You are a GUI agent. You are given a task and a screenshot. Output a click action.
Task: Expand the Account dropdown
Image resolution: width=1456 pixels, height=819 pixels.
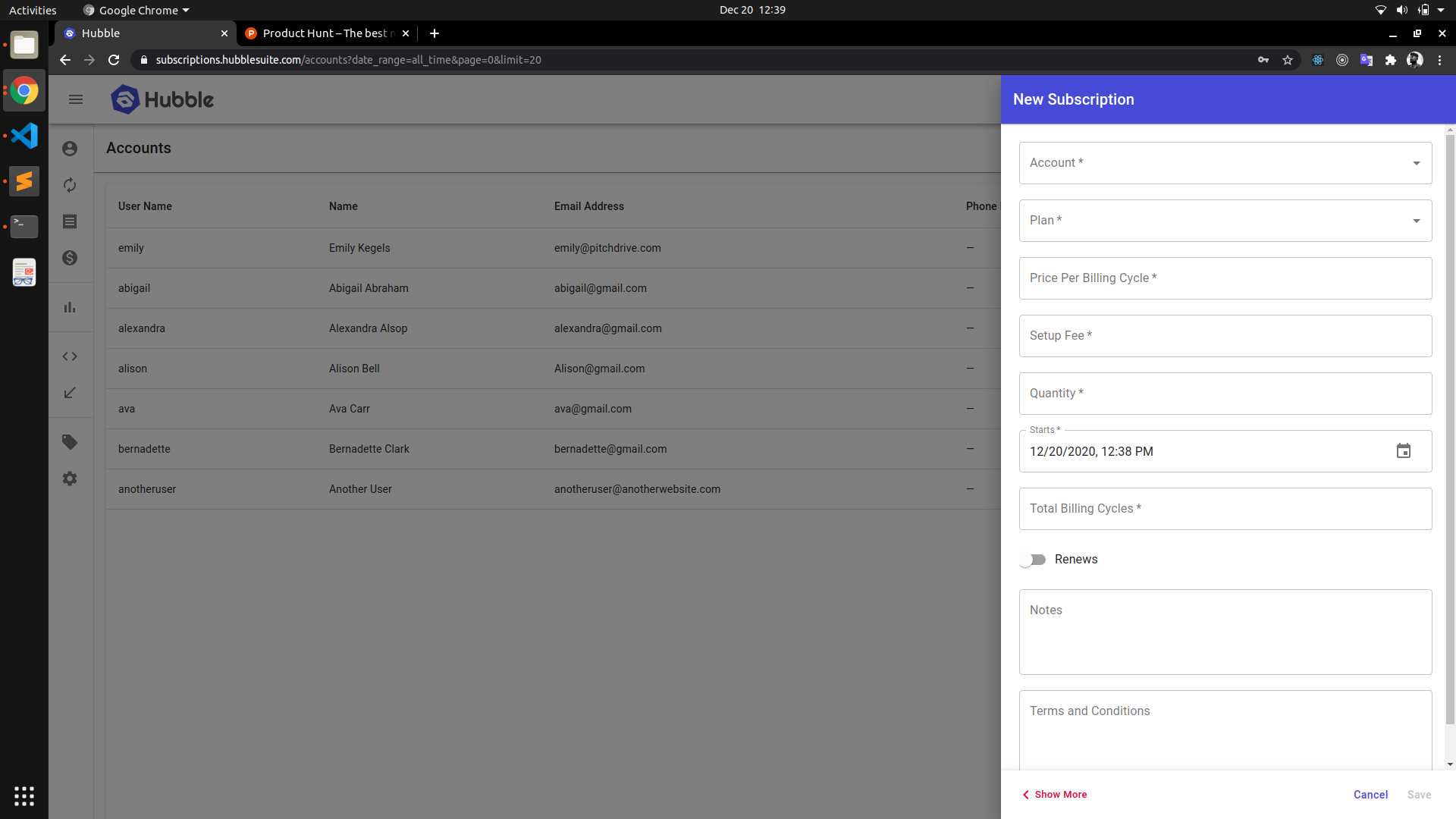click(x=1225, y=163)
